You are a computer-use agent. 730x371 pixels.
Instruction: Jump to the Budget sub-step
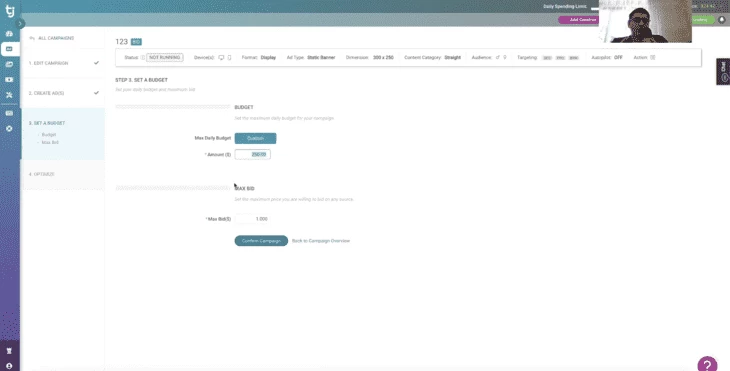point(48,135)
